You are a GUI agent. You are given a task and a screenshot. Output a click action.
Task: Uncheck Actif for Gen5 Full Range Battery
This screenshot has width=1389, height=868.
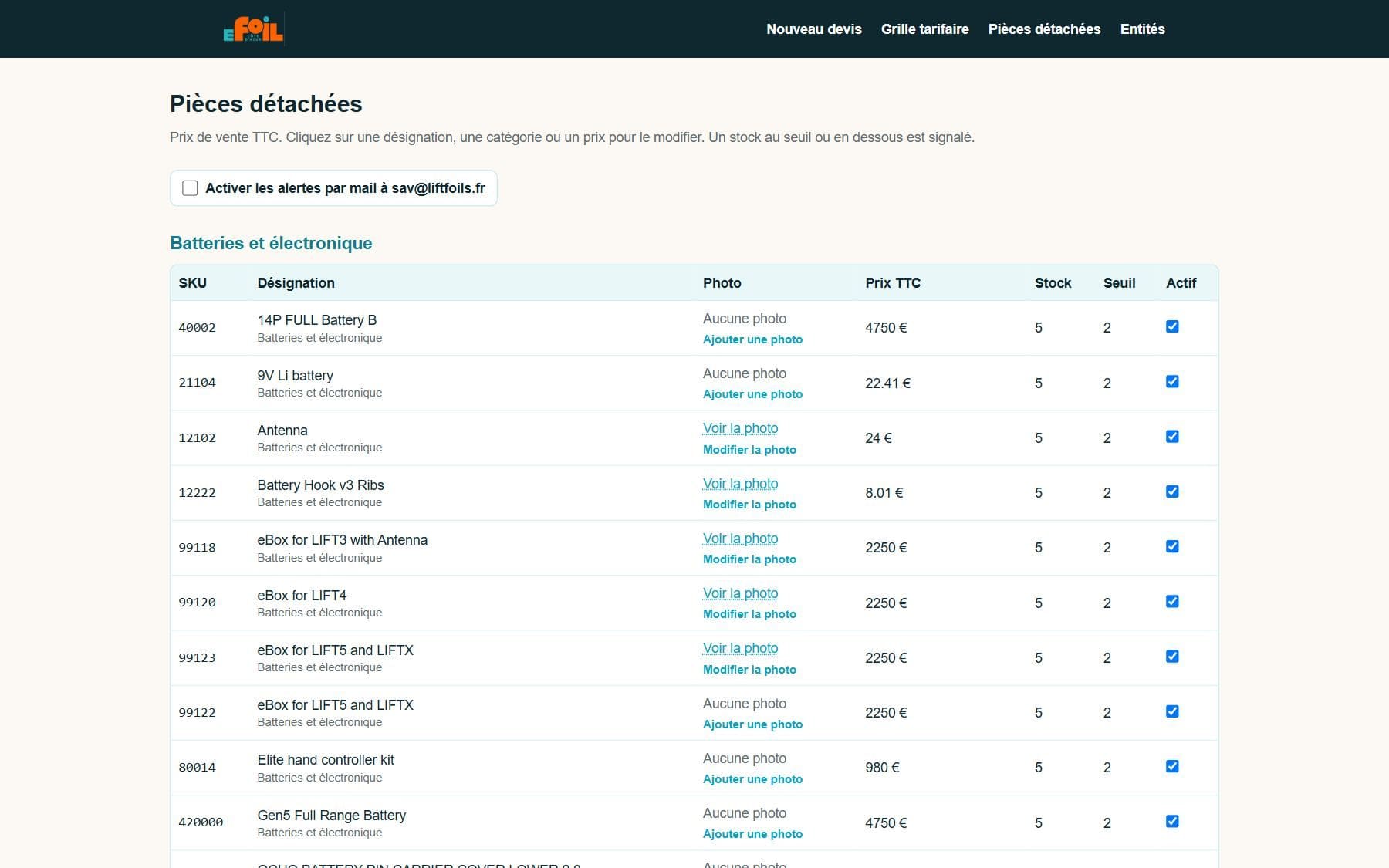tap(1172, 821)
